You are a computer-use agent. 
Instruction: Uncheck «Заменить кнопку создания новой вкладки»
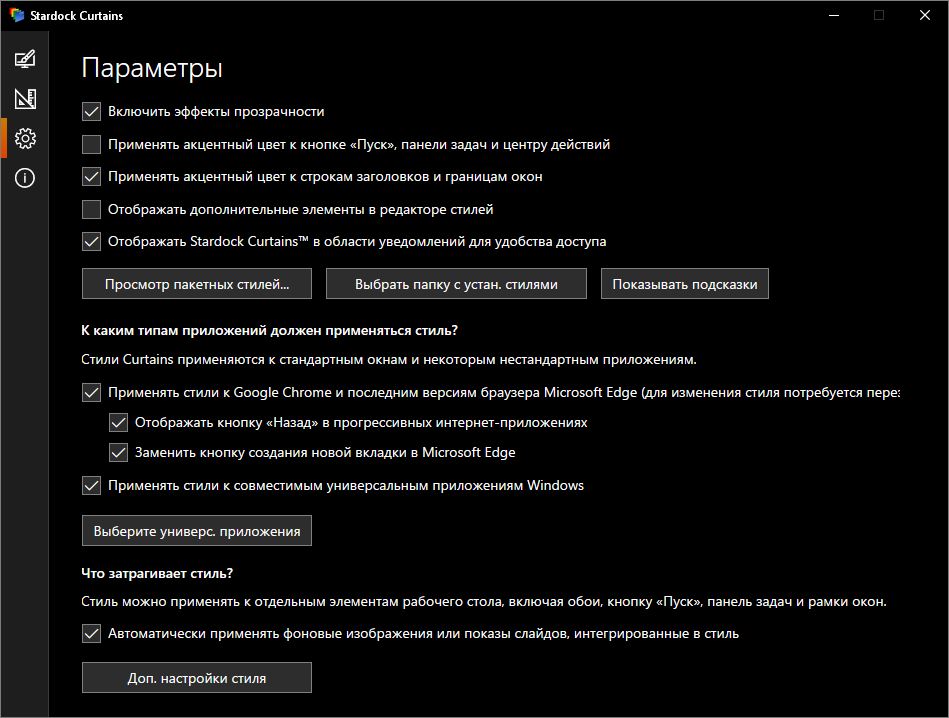[119, 453]
